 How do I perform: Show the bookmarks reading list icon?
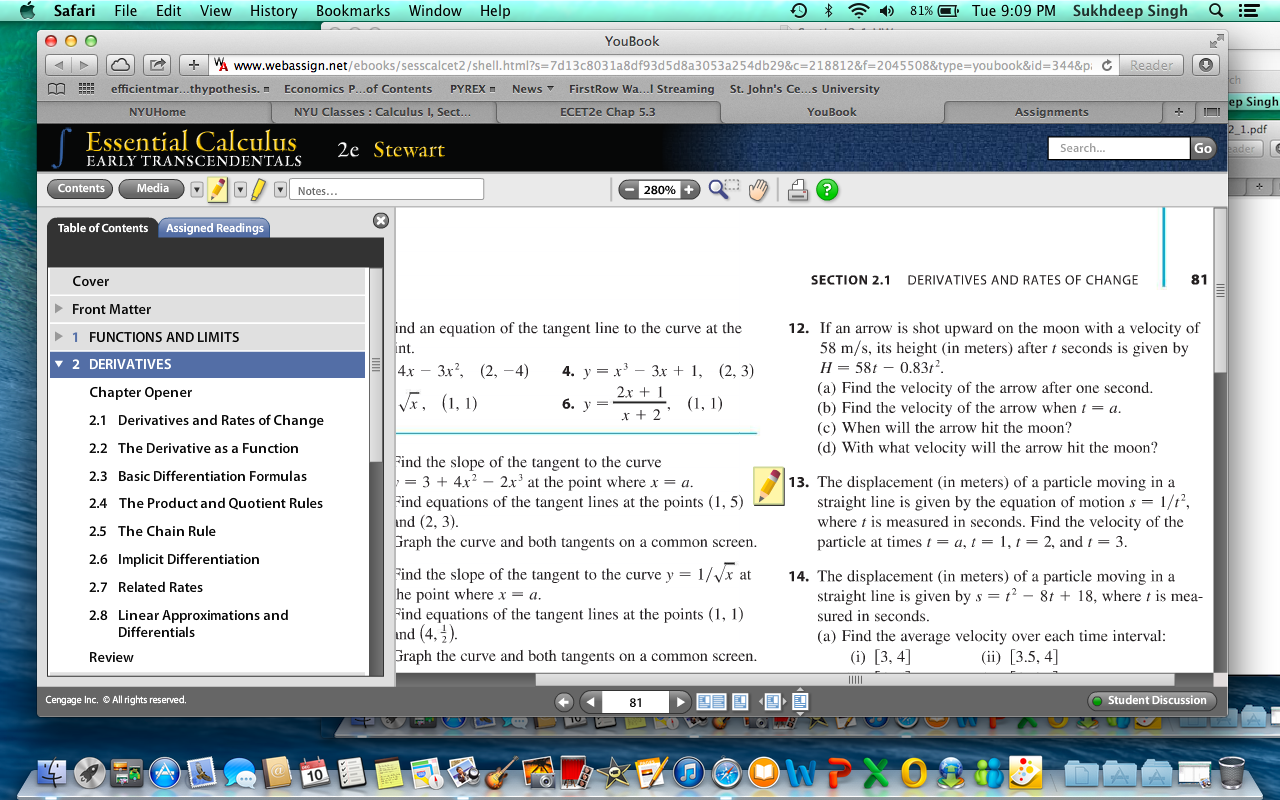pos(58,88)
